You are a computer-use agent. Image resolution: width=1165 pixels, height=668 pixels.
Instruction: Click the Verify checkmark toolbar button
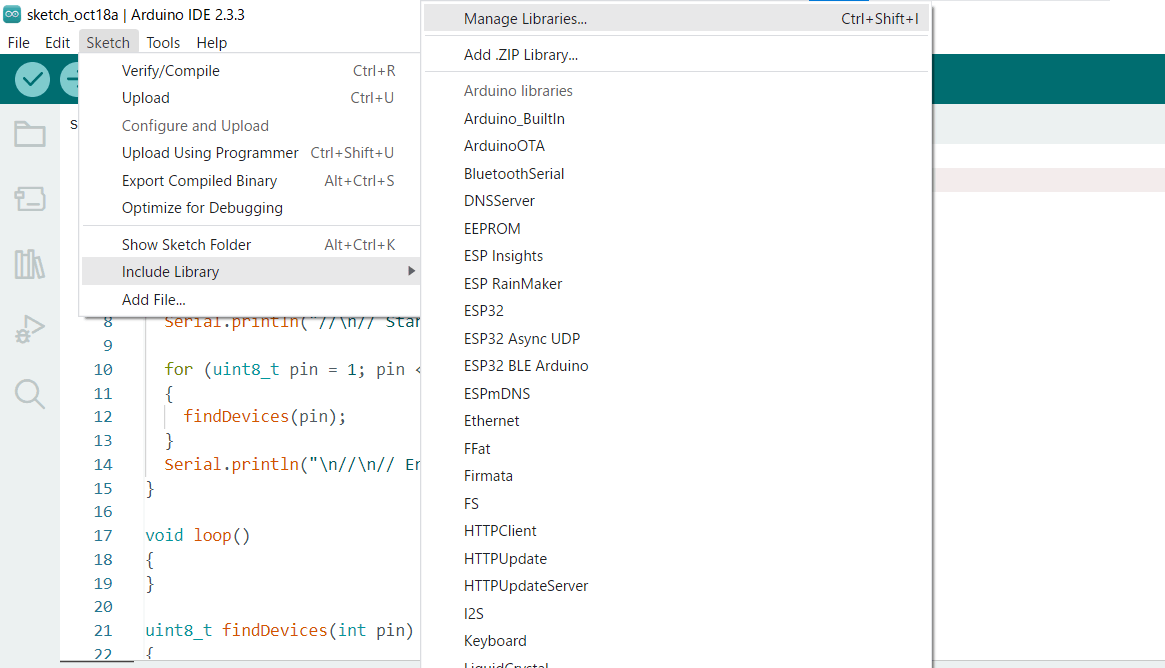coord(32,79)
